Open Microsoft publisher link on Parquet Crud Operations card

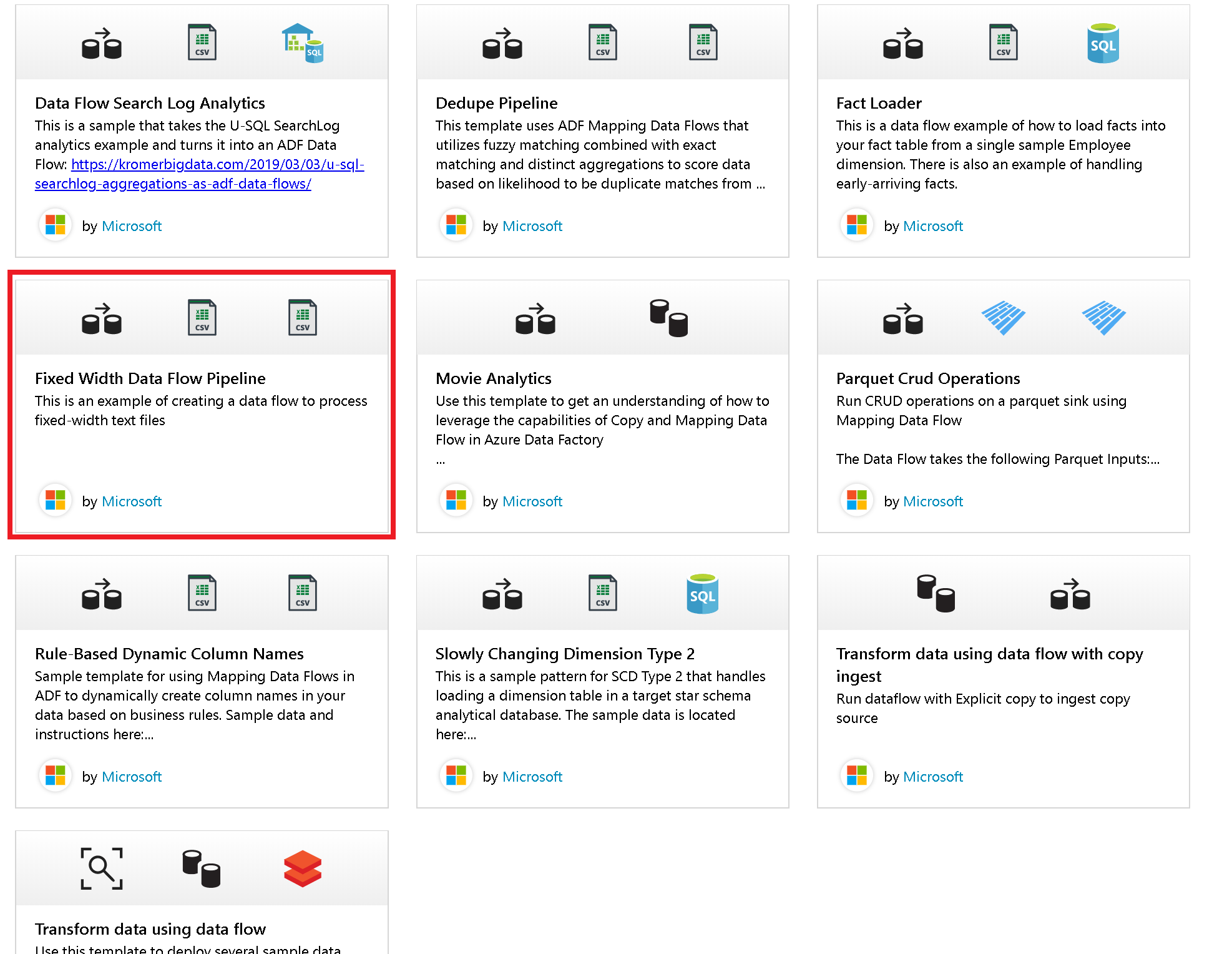tap(933, 501)
